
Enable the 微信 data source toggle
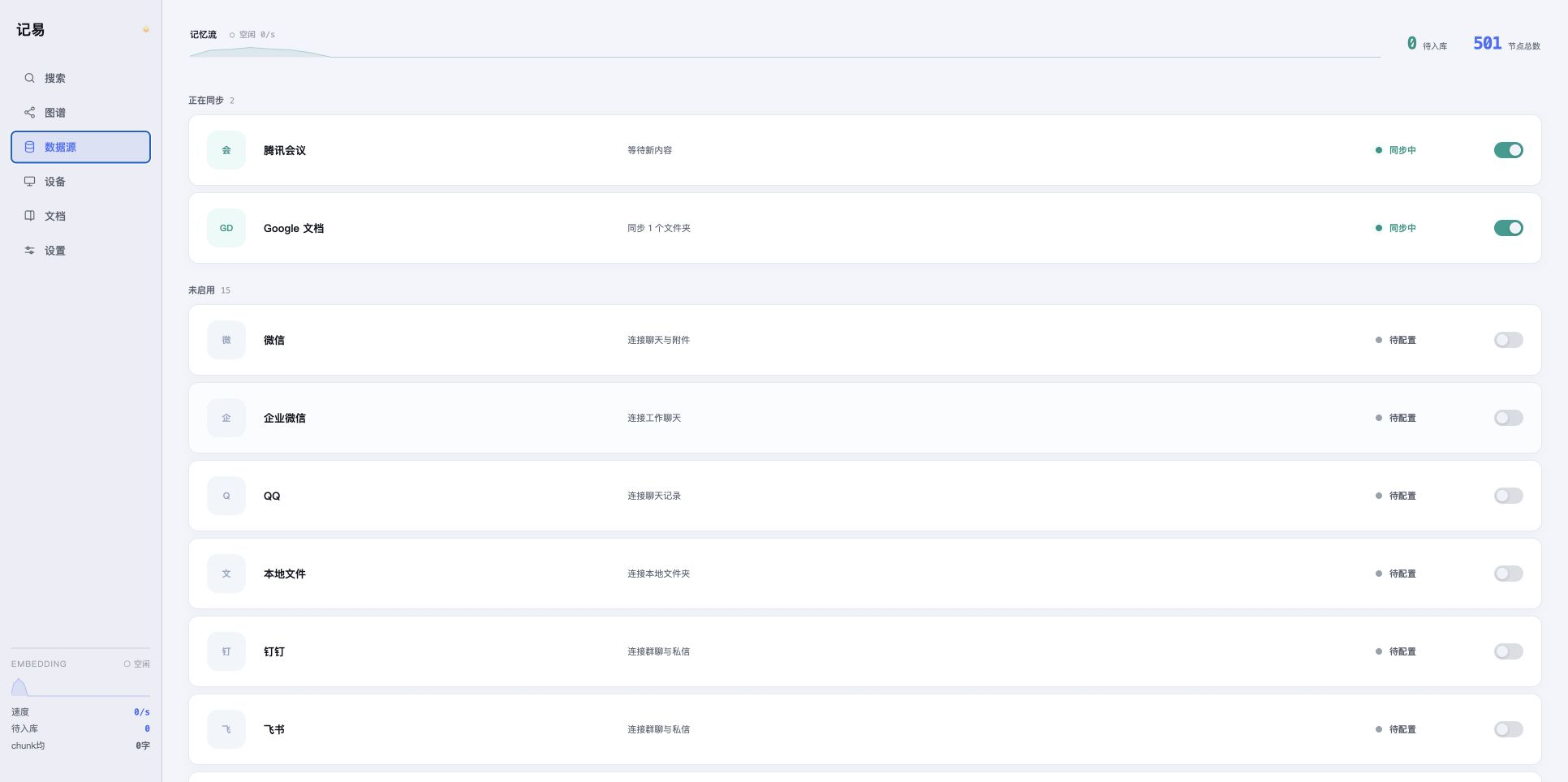tap(1508, 340)
